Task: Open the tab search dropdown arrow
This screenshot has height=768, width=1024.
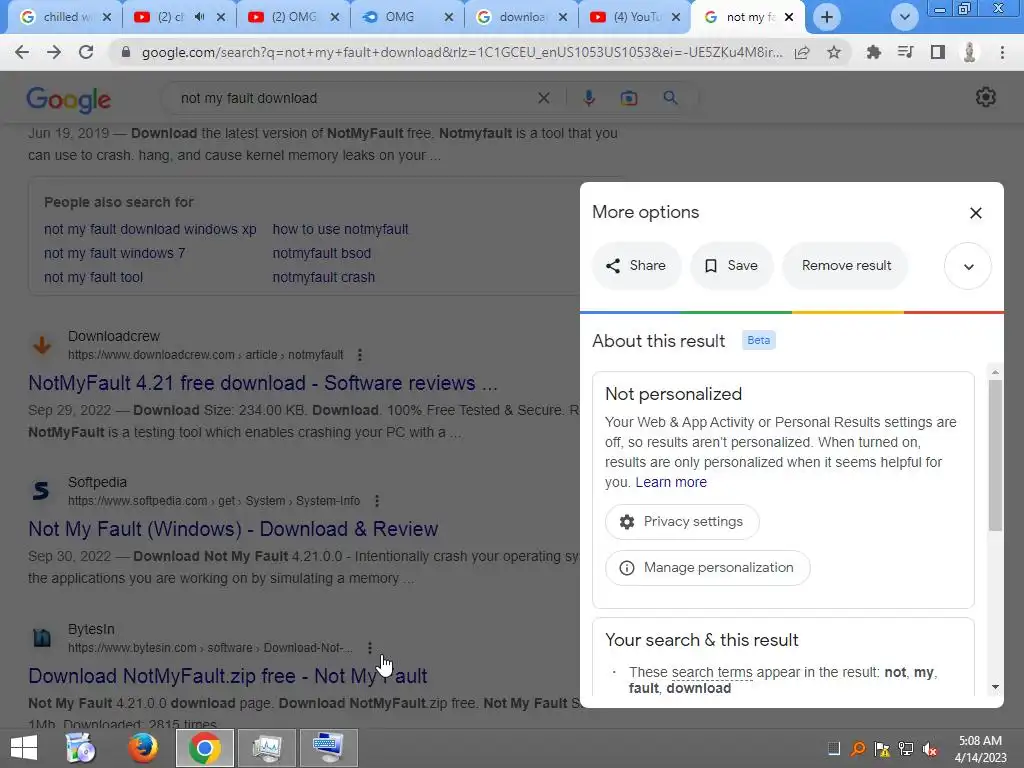Action: (x=904, y=17)
